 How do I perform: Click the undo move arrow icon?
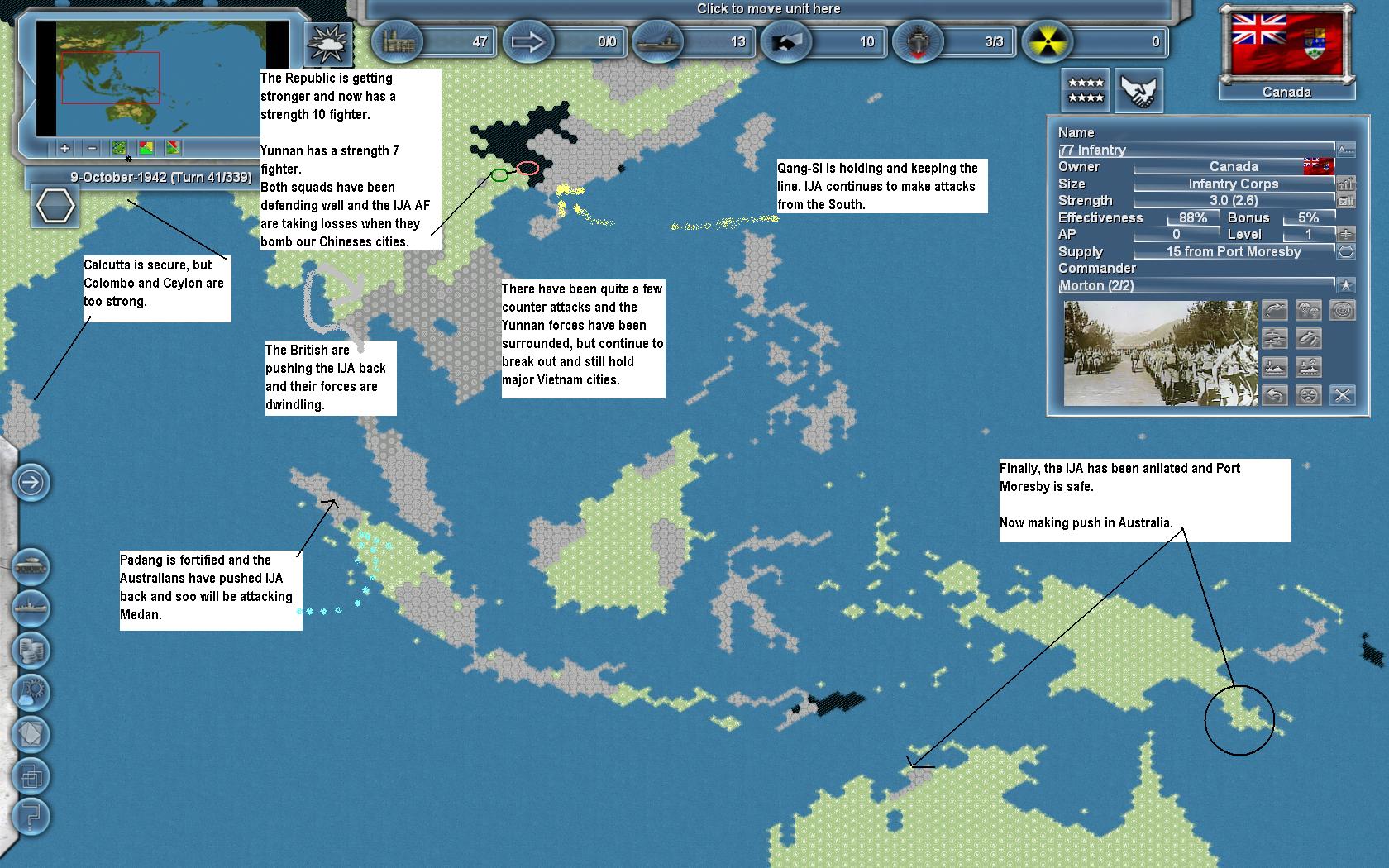1275,395
